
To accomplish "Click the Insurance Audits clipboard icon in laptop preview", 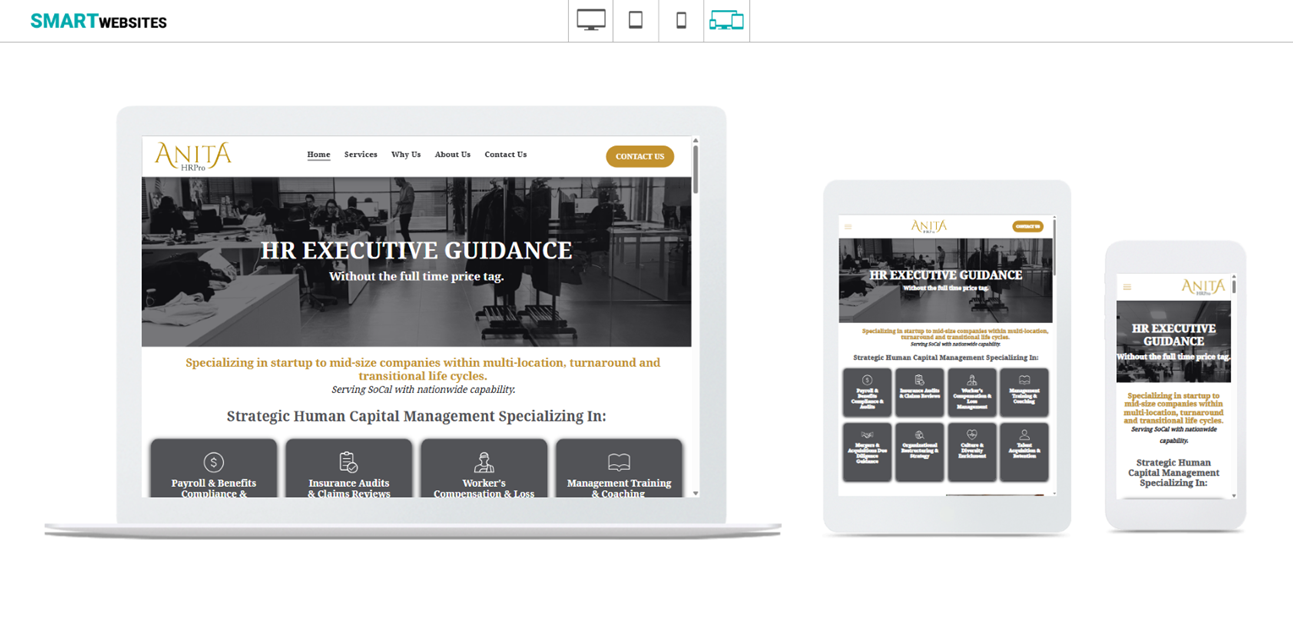I will tap(348, 462).
